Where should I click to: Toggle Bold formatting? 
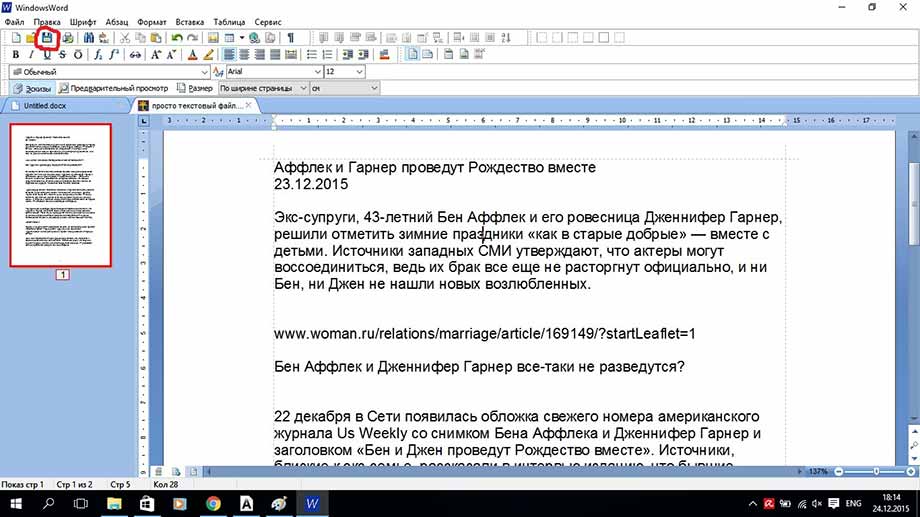[x=16, y=55]
